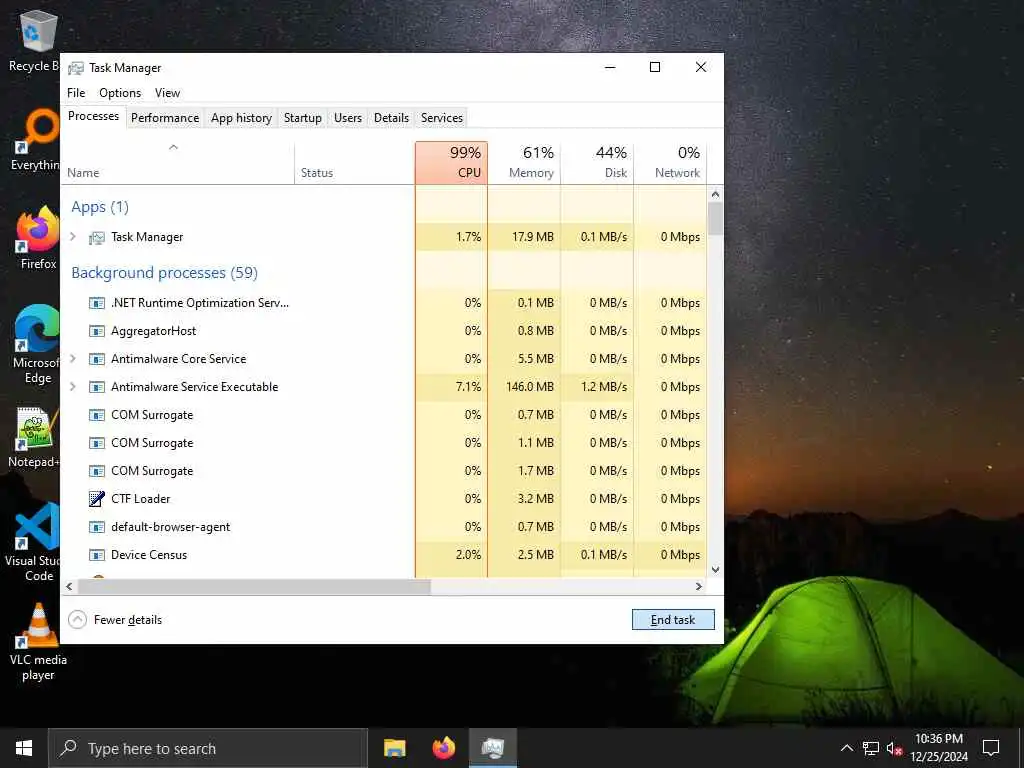Image resolution: width=1024 pixels, height=768 pixels.
Task: Click the taskbar search box
Action: 208,748
